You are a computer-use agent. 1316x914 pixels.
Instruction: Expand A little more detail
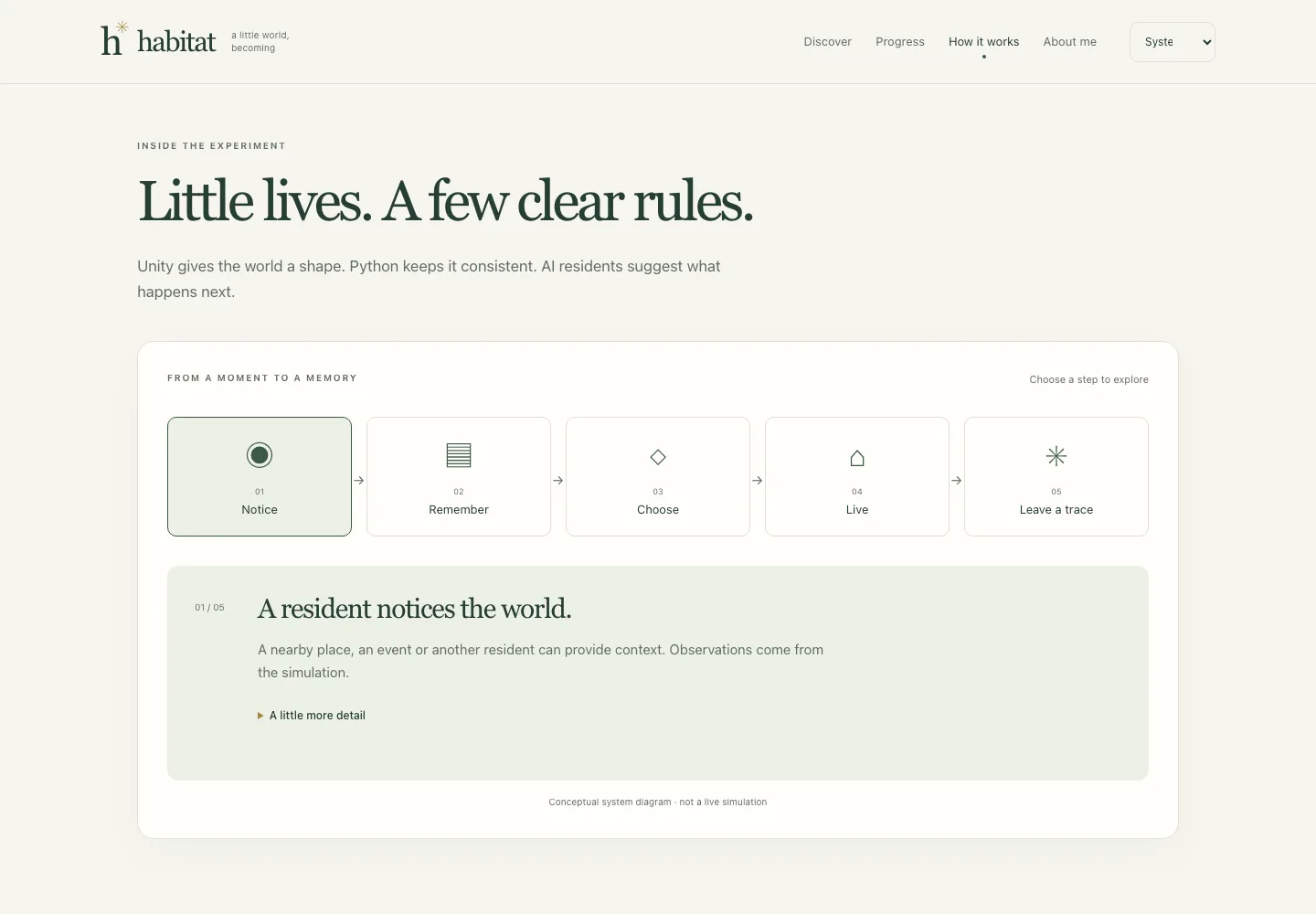click(312, 716)
